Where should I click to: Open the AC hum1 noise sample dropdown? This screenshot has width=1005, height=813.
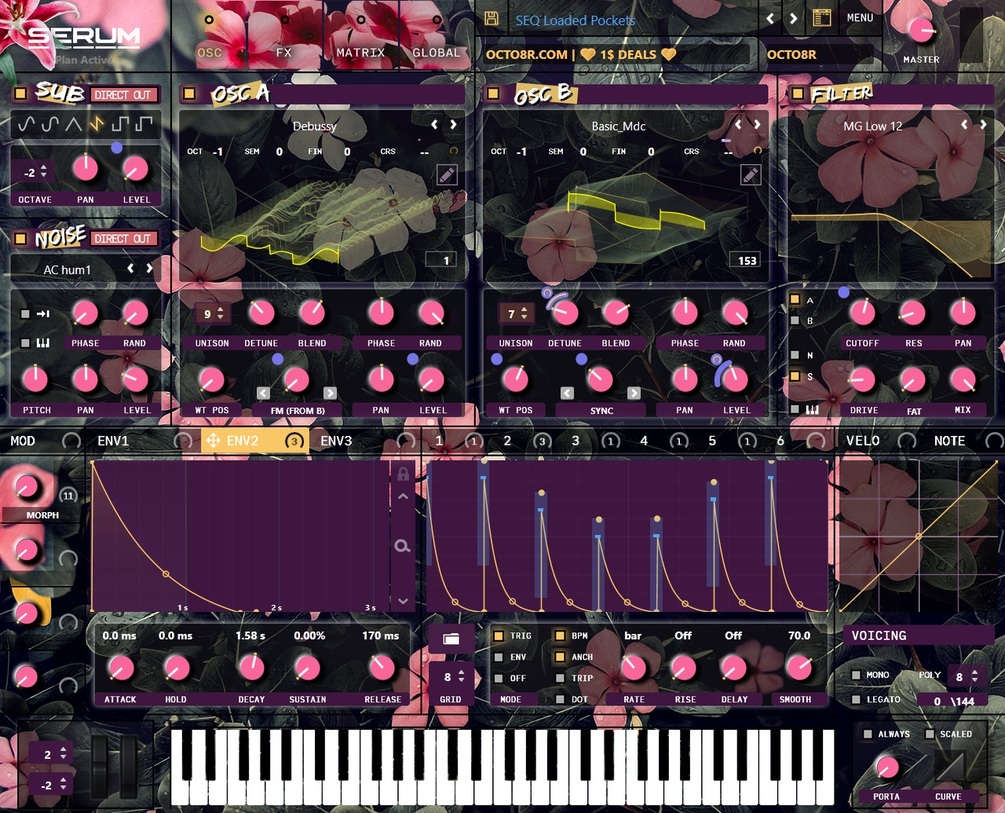[x=67, y=270]
